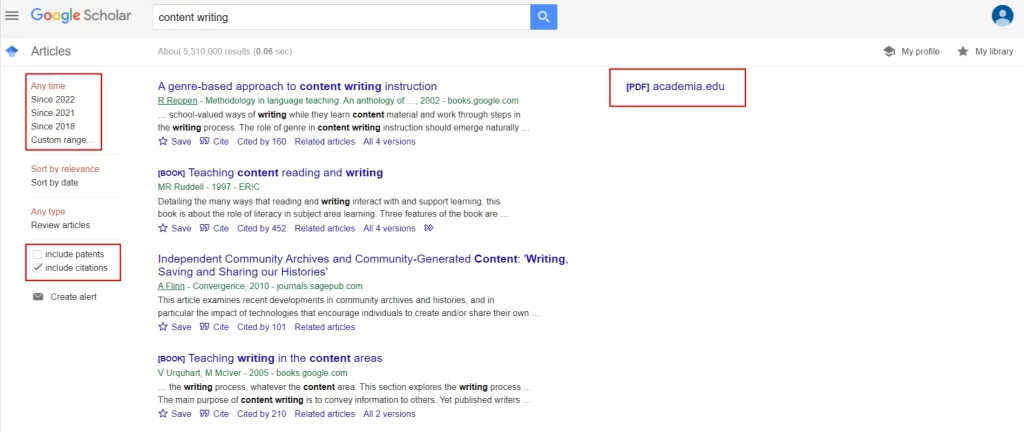Open the Custom range... option
The height and width of the screenshot is (432, 1024).
[62, 140]
